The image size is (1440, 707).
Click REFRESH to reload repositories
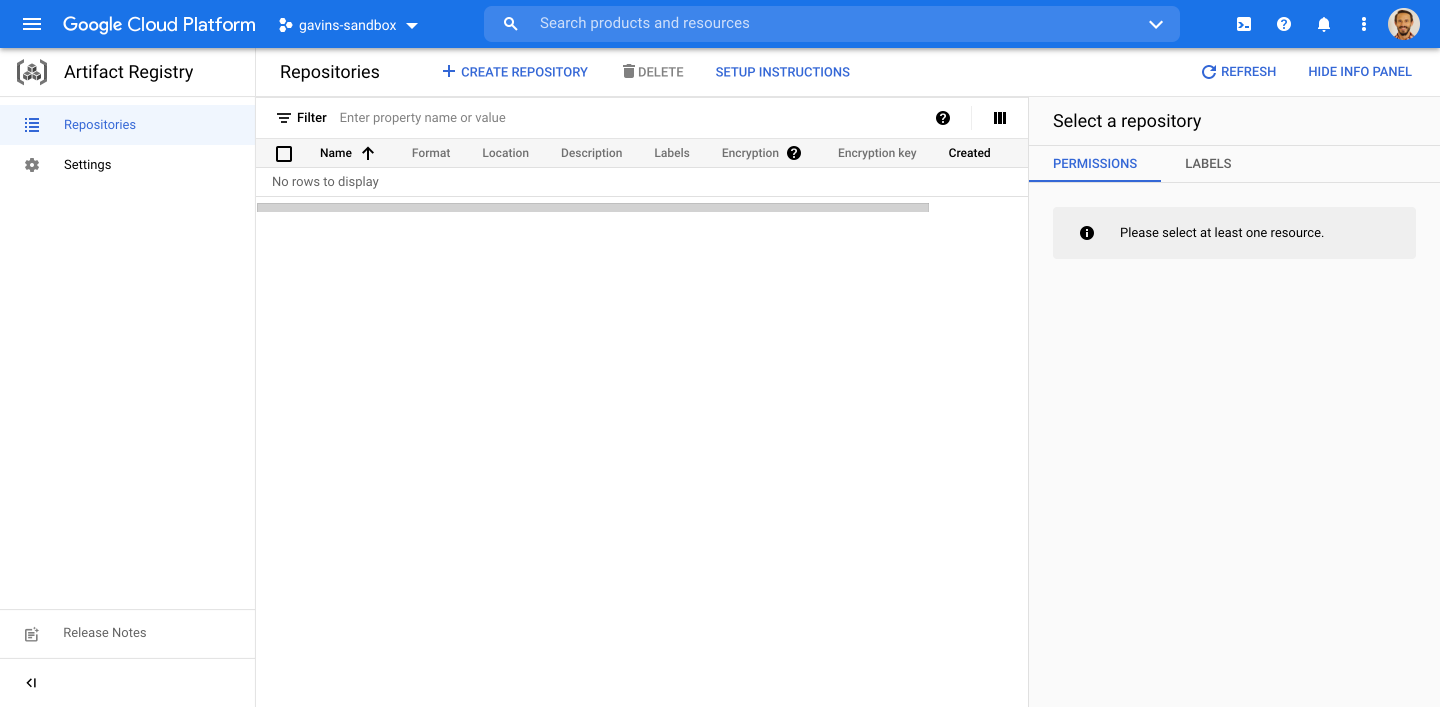(x=1239, y=71)
